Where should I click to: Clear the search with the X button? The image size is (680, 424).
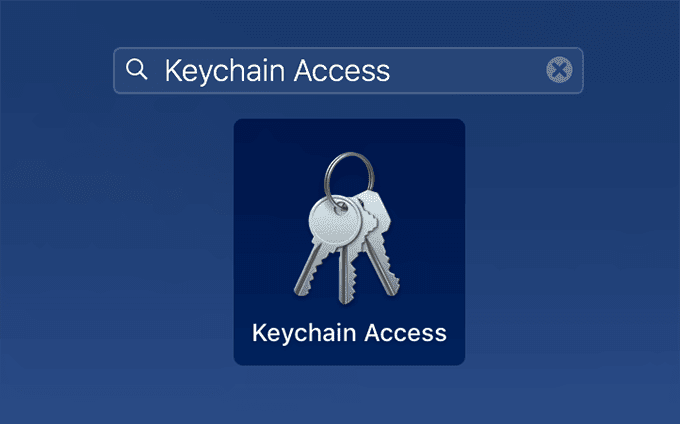click(x=559, y=70)
